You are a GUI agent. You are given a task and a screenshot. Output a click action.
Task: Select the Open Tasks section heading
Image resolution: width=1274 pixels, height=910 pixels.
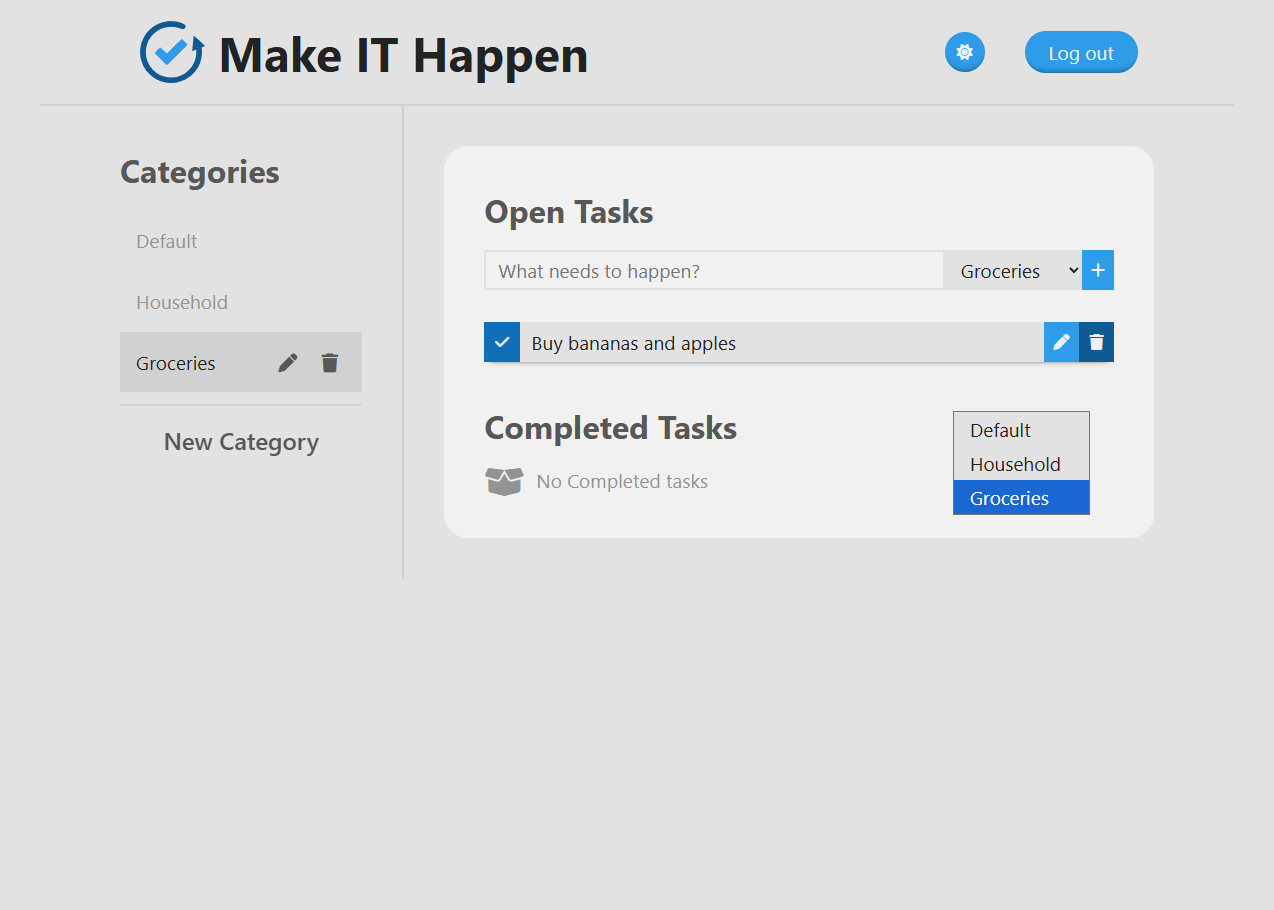[x=568, y=211]
